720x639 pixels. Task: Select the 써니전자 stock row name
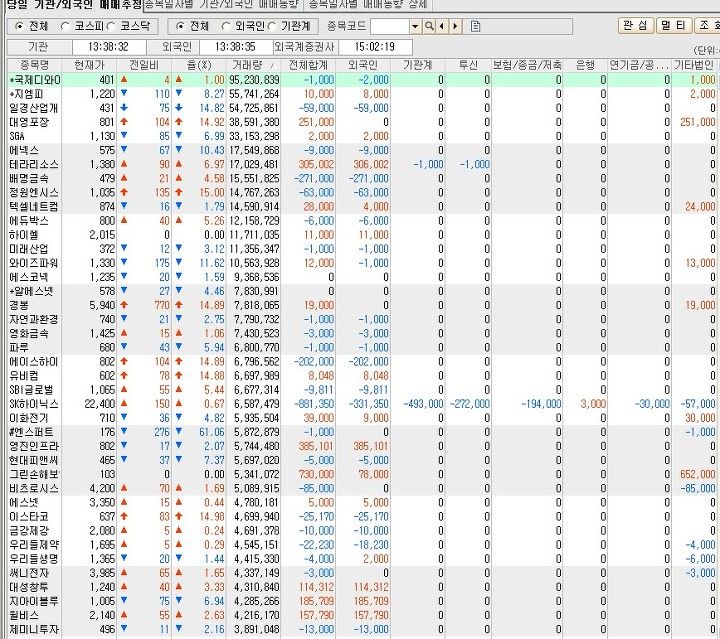point(29,573)
